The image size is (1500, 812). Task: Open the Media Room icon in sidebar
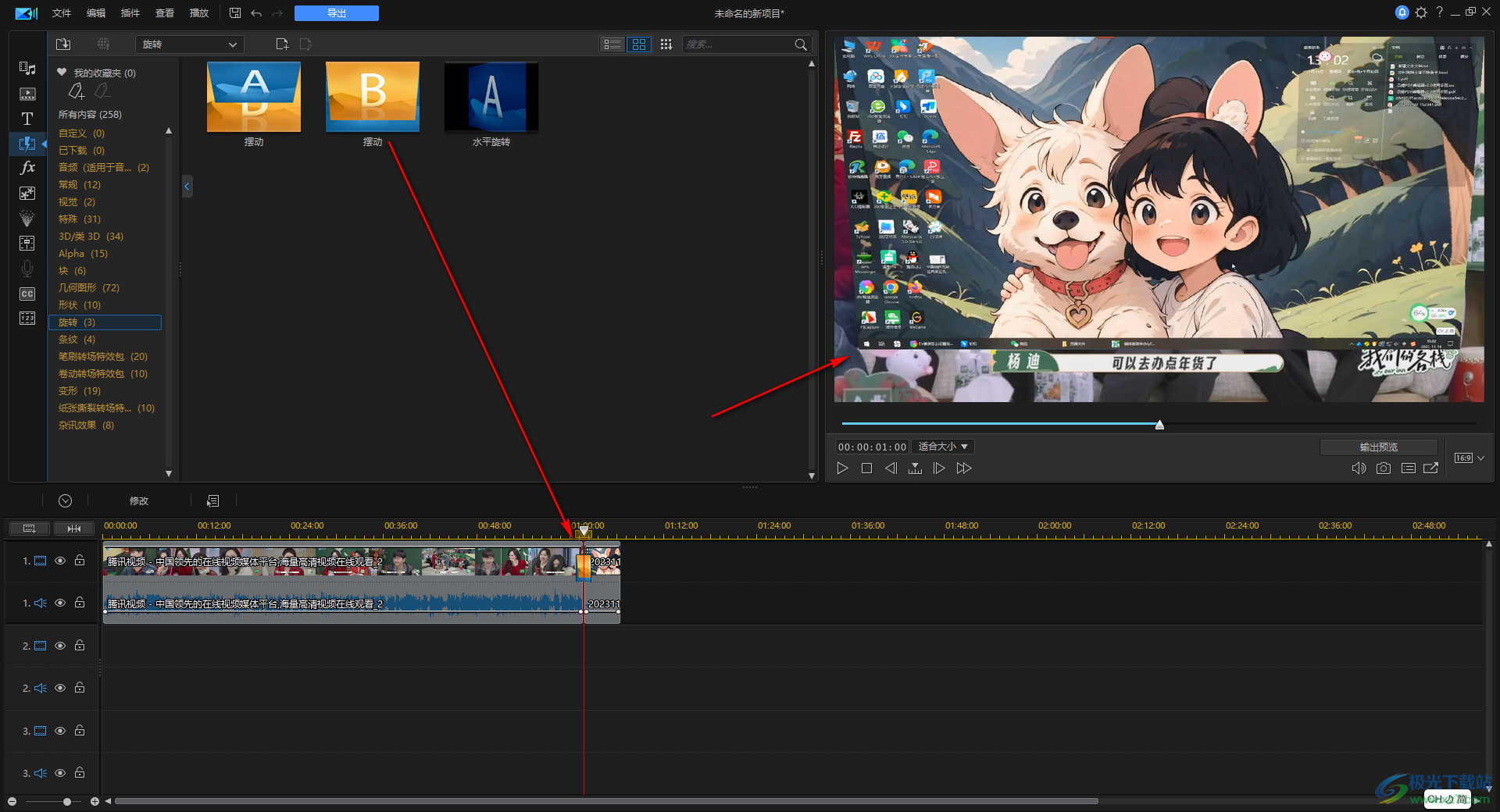coord(27,69)
